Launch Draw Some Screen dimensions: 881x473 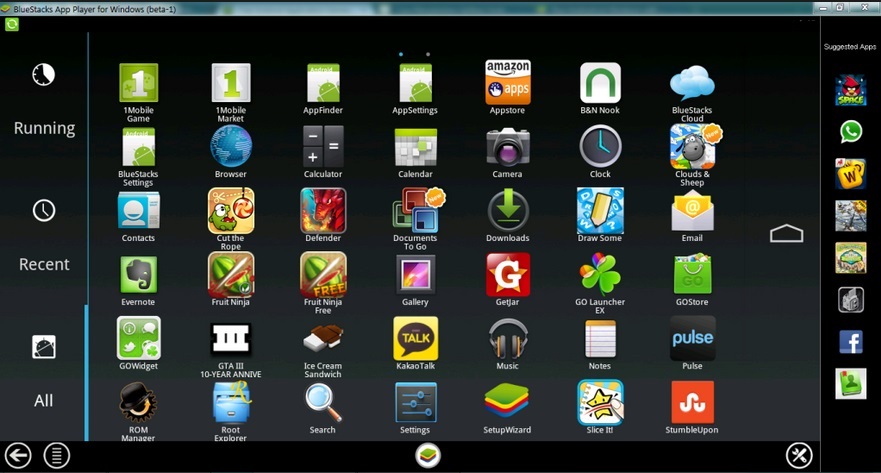[x=600, y=211]
